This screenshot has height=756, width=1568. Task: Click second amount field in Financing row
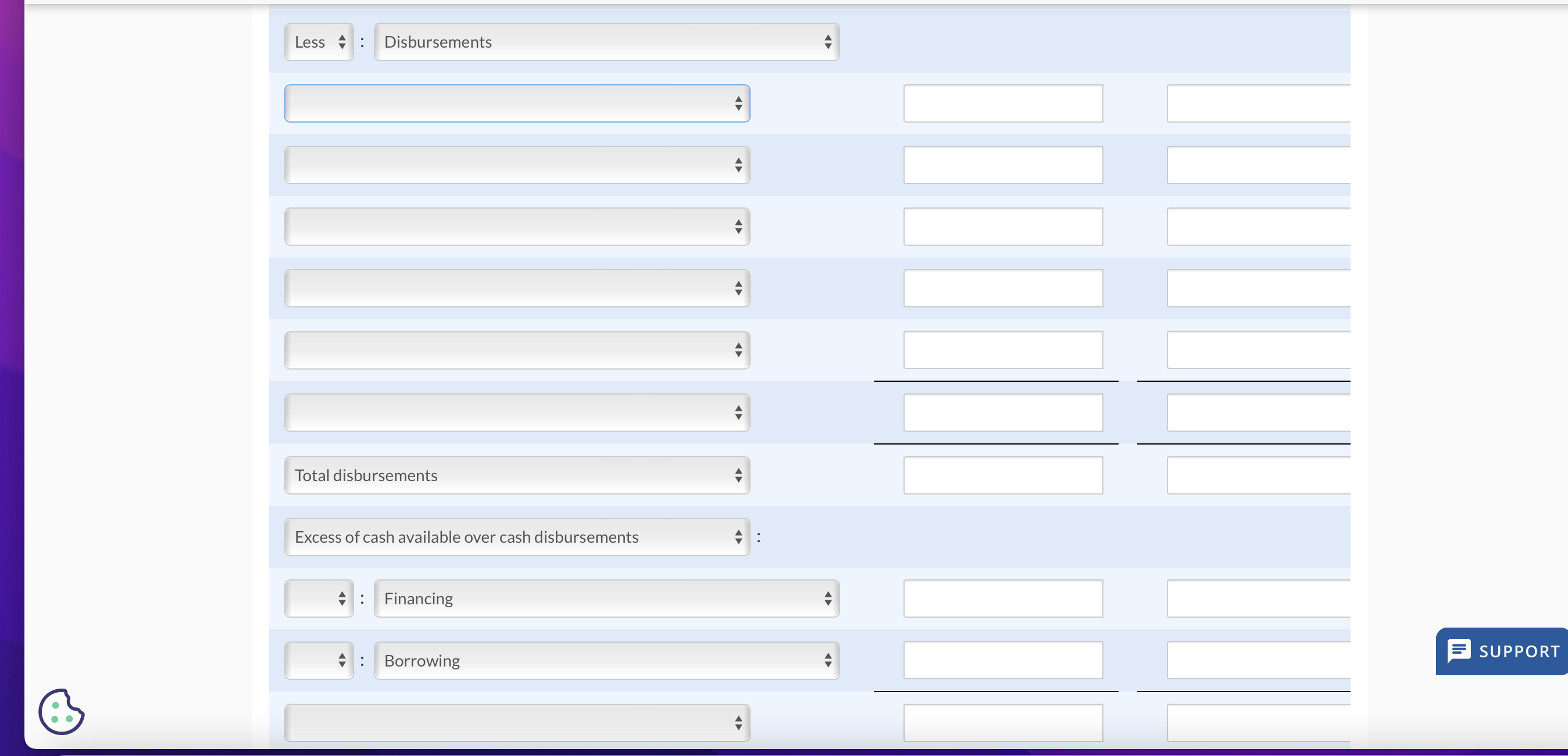pyautogui.click(x=1258, y=599)
